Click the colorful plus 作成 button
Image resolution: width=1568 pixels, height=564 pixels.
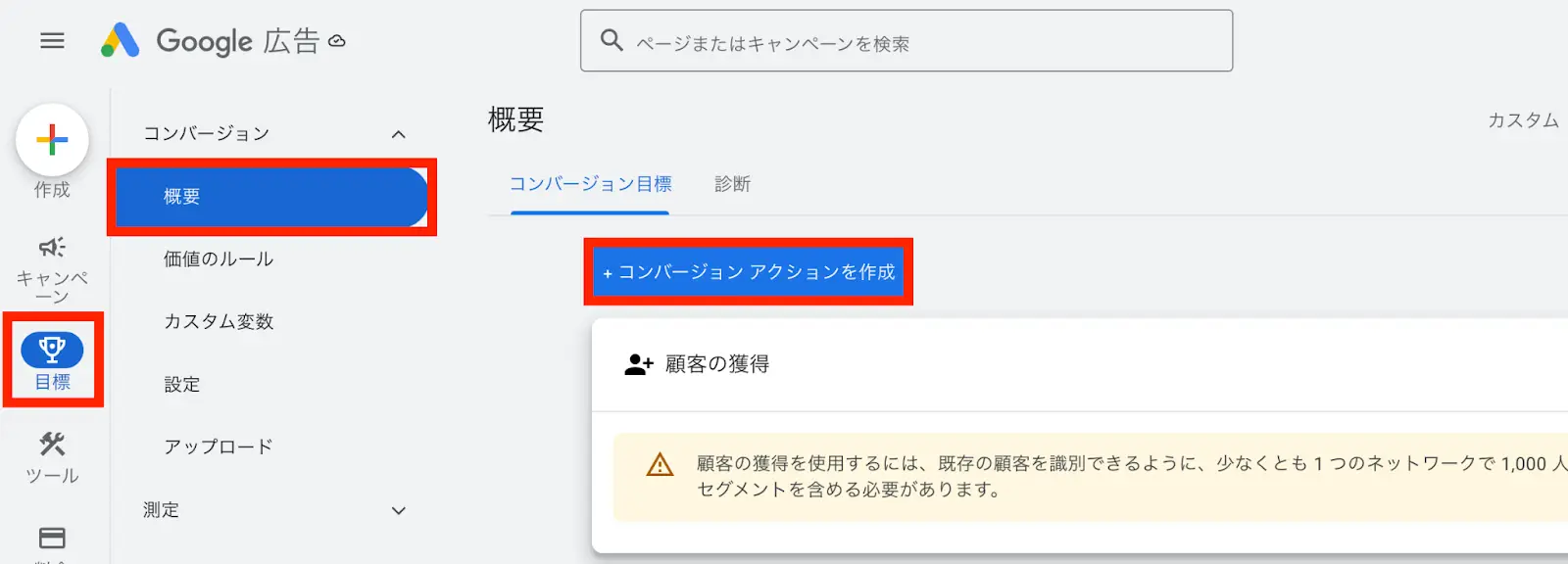[x=52, y=140]
